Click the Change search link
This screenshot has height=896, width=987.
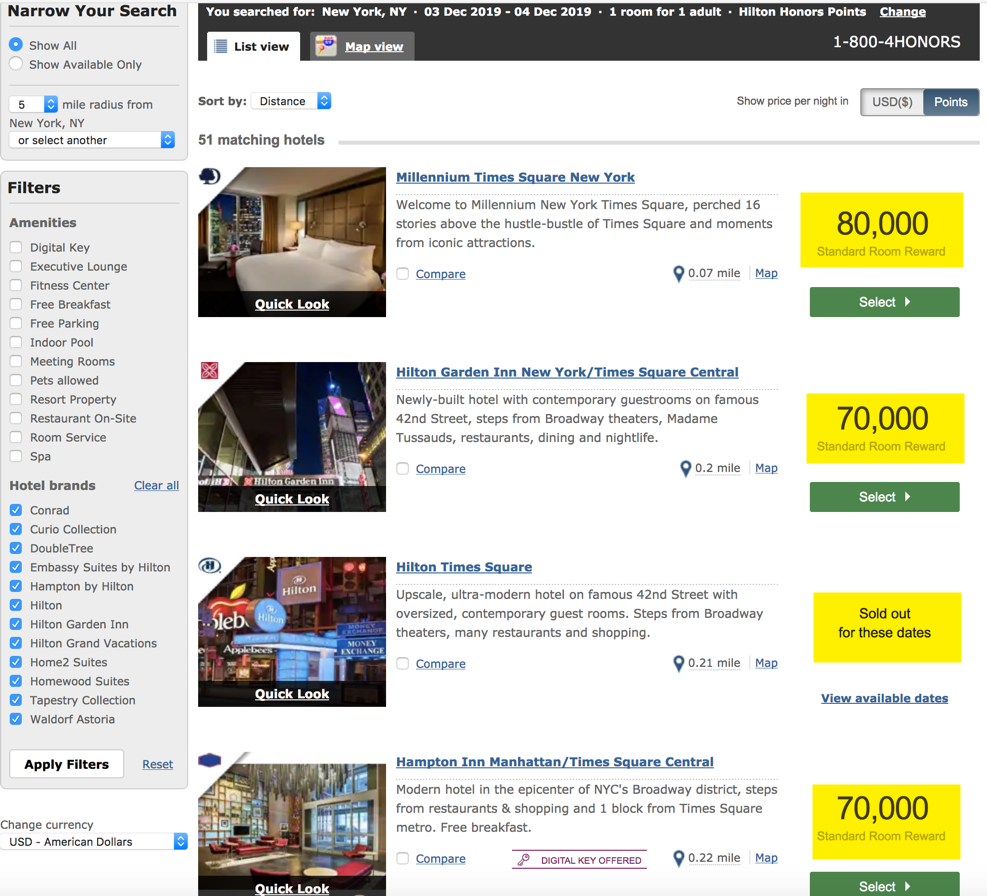(903, 11)
